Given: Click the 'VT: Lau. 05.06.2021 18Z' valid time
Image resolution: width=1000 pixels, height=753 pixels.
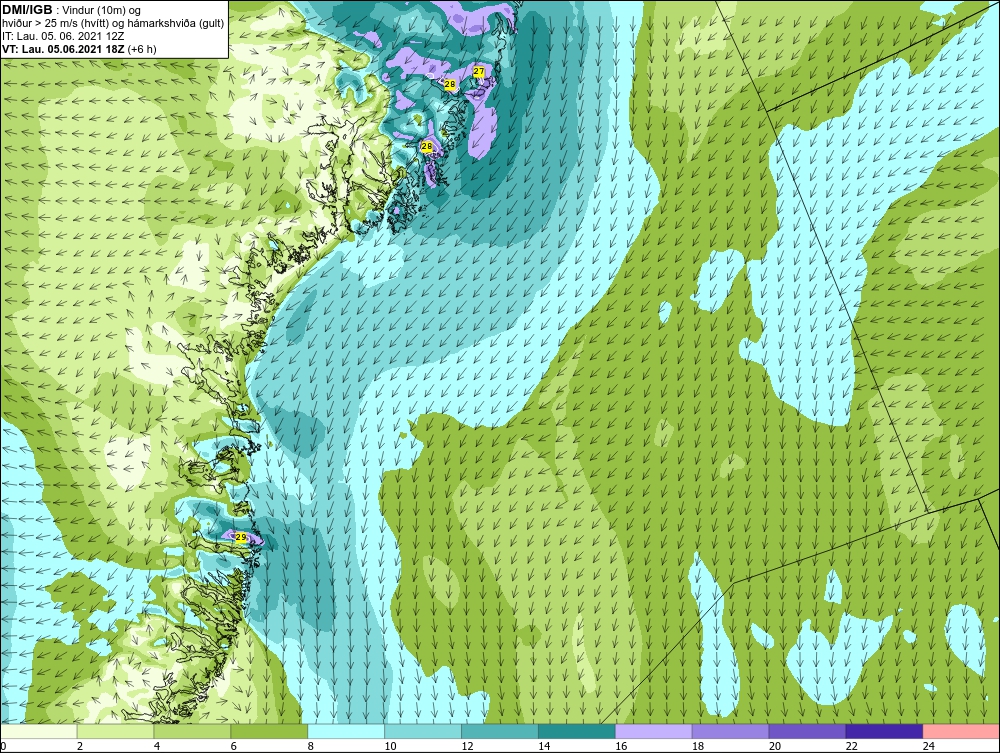Looking at the screenshot, I should click(x=64, y=49).
